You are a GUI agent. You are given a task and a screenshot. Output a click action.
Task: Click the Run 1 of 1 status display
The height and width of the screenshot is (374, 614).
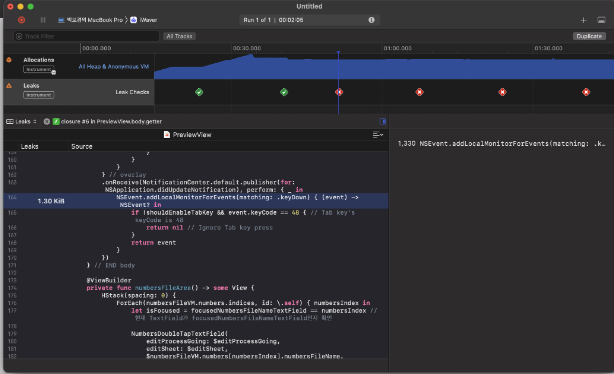309,20
